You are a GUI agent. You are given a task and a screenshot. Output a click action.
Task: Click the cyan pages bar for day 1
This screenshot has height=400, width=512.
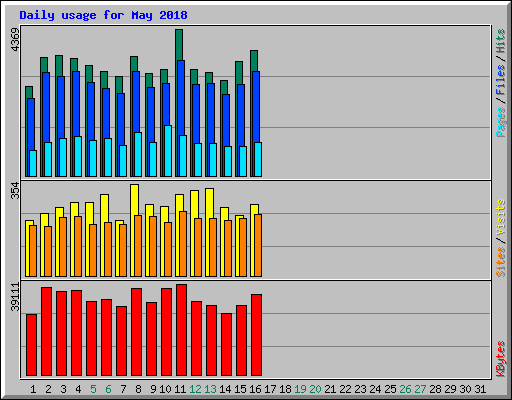tap(33, 163)
